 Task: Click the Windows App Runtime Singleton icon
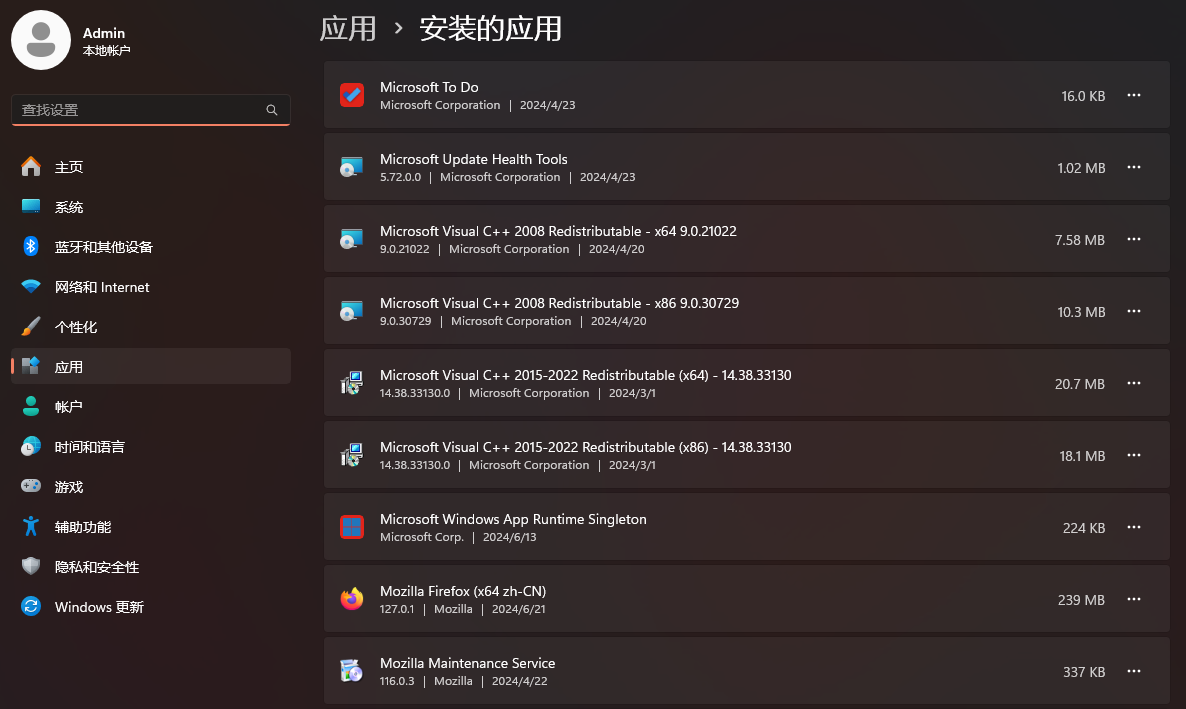pyautogui.click(x=352, y=527)
